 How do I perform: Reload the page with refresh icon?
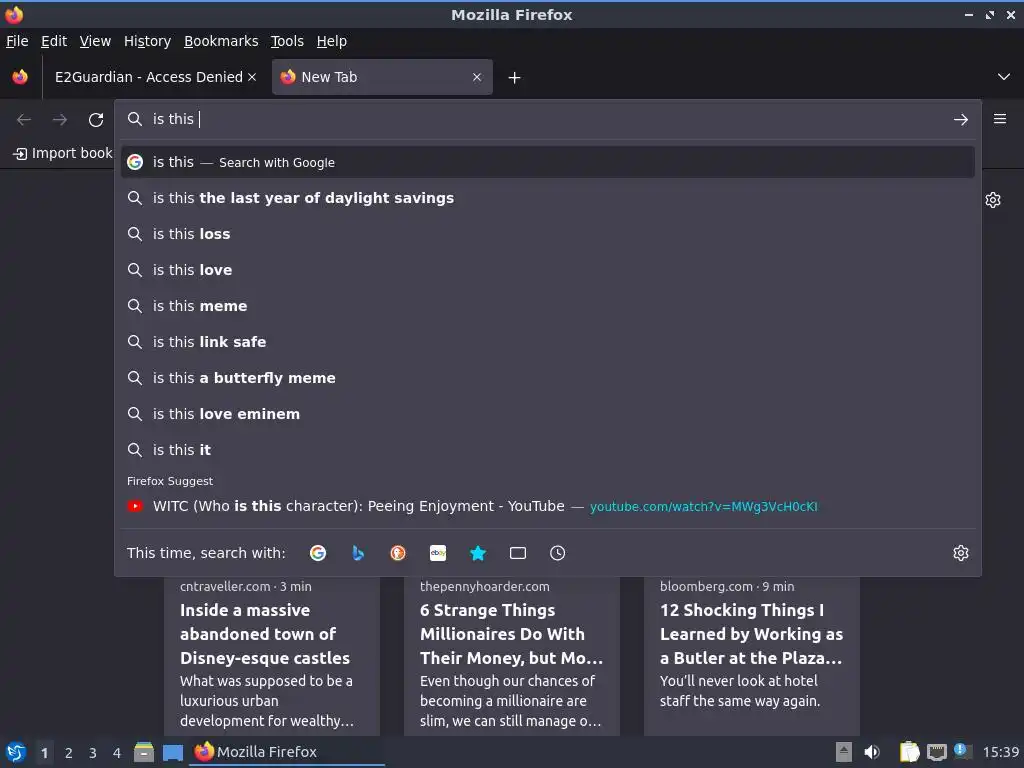click(96, 120)
